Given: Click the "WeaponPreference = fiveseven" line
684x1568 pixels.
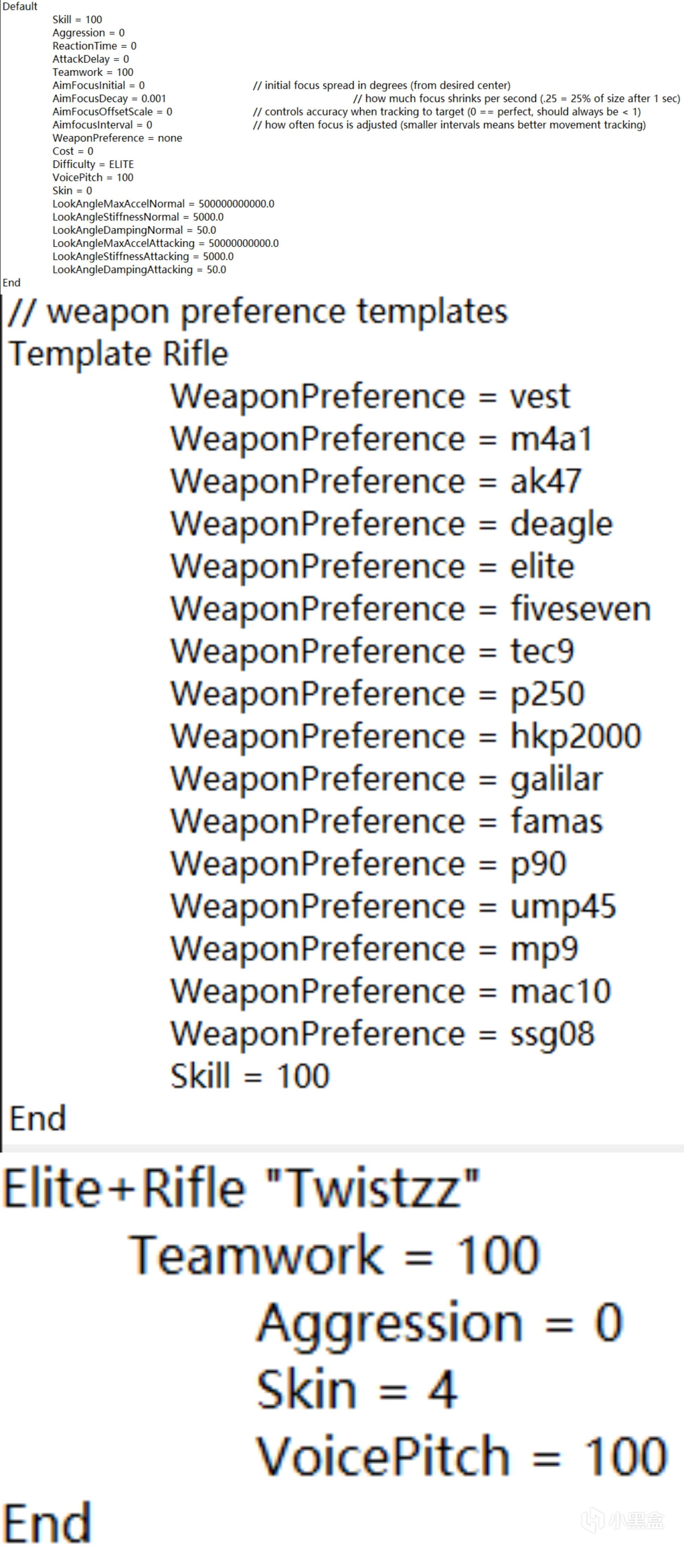Looking at the screenshot, I should [x=410, y=609].
